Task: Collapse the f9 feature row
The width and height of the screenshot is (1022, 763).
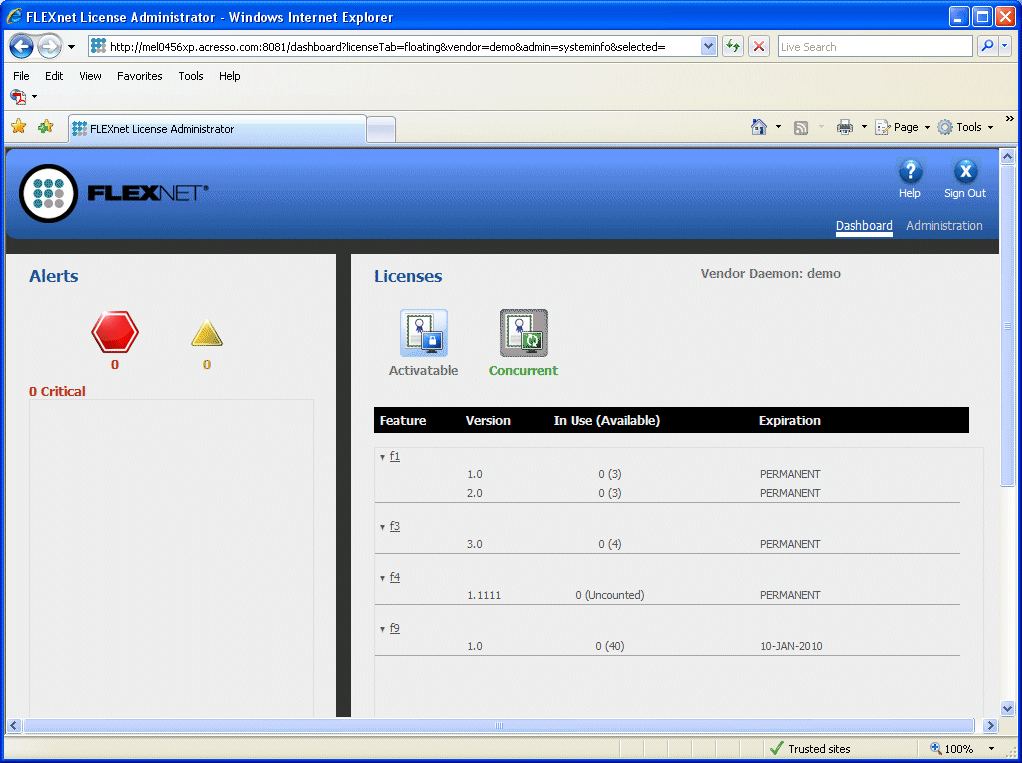Action: click(382, 629)
